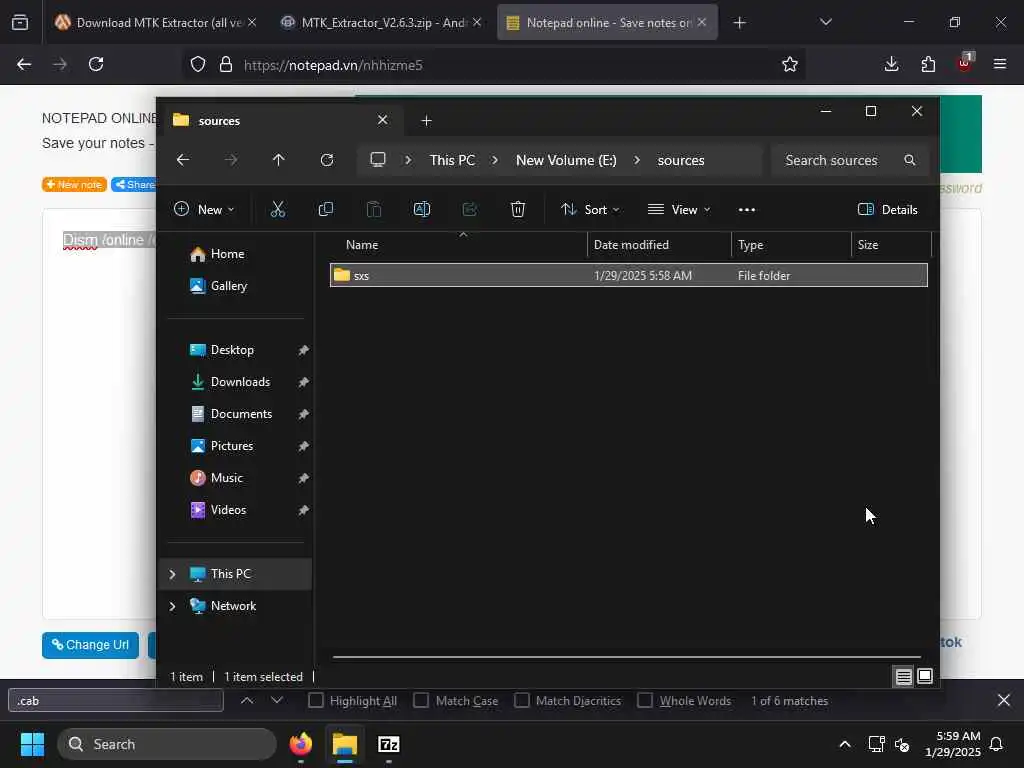Enable Match Case checkbox
Screen dimensions: 1024x768
tap(421, 701)
